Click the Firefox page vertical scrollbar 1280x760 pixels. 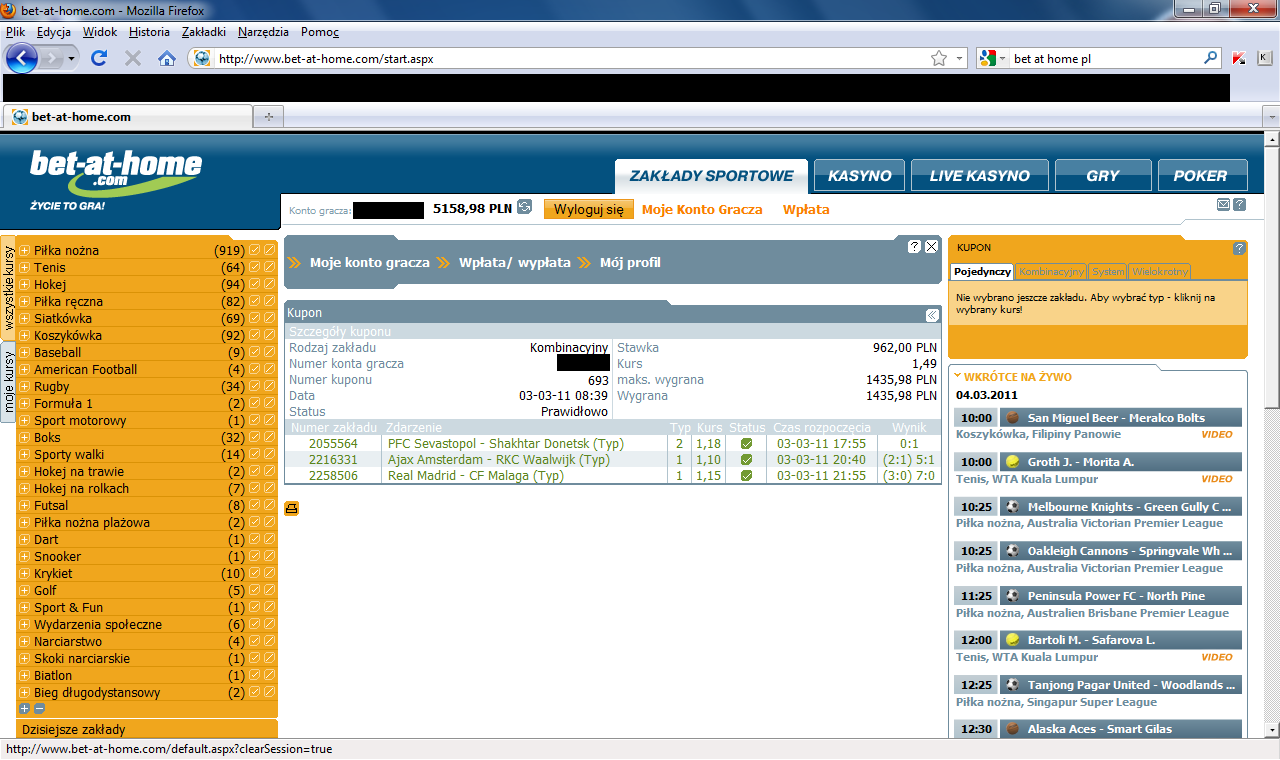[1271, 435]
